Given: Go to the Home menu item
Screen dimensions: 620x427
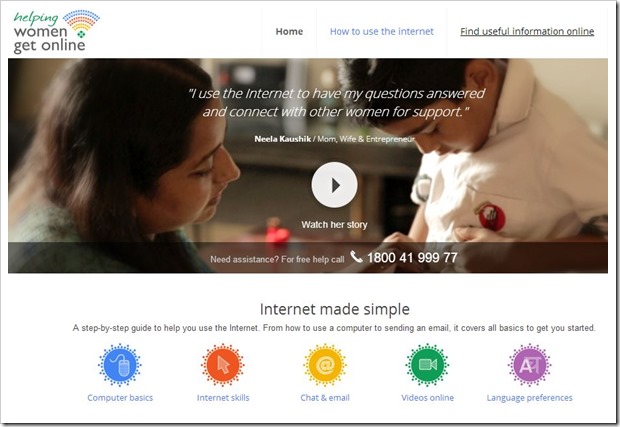Looking at the screenshot, I should (289, 31).
